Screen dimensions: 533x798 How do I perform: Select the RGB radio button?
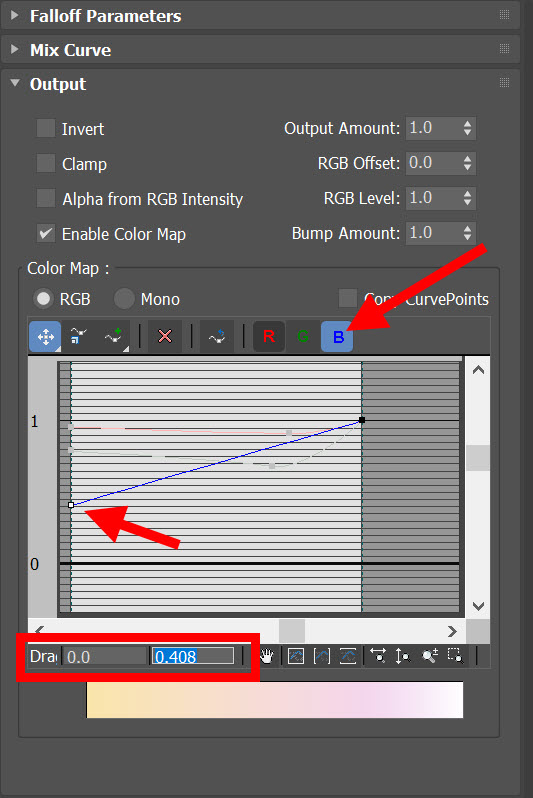(x=43, y=299)
